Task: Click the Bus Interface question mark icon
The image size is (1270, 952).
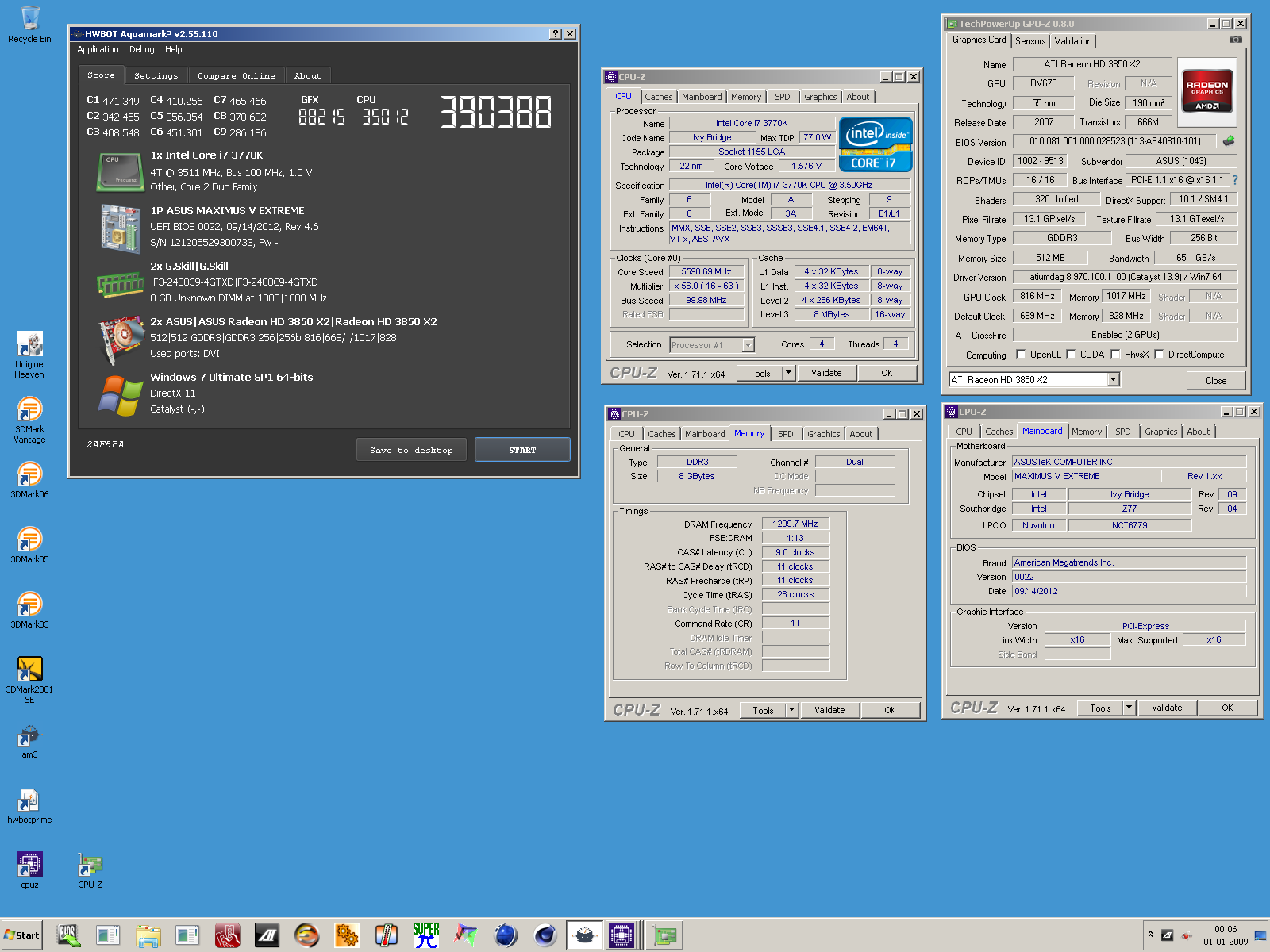Action: [1235, 180]
